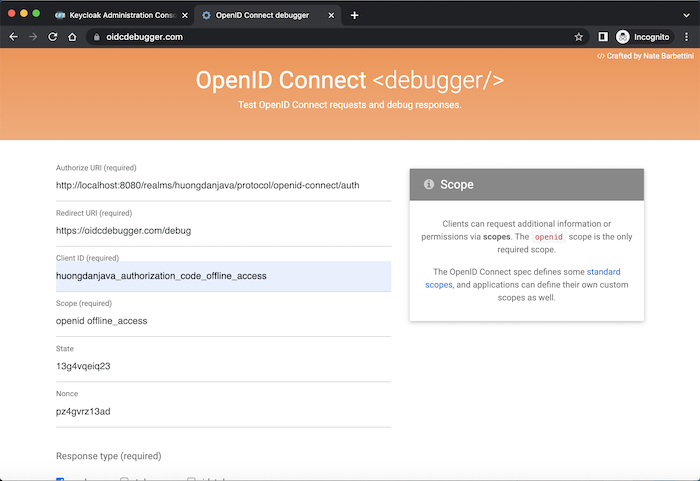
Task: Focus the oidcdebugger.com address bar
Action: 339,37
